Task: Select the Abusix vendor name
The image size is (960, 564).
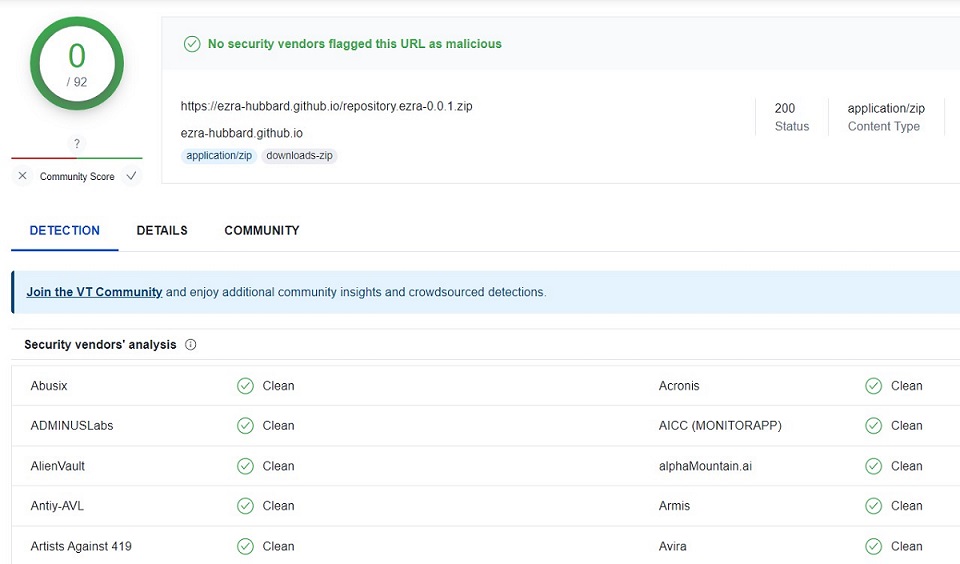Action: point(49,386)
